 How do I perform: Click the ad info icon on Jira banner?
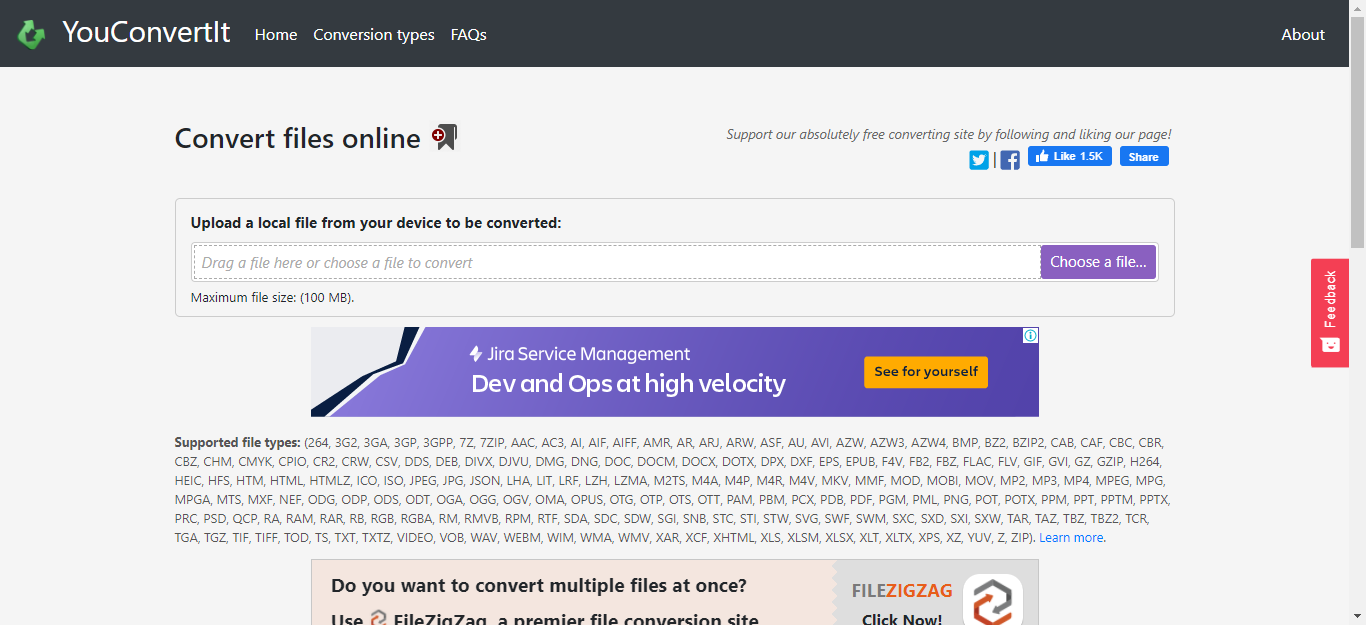(1030, 336)
